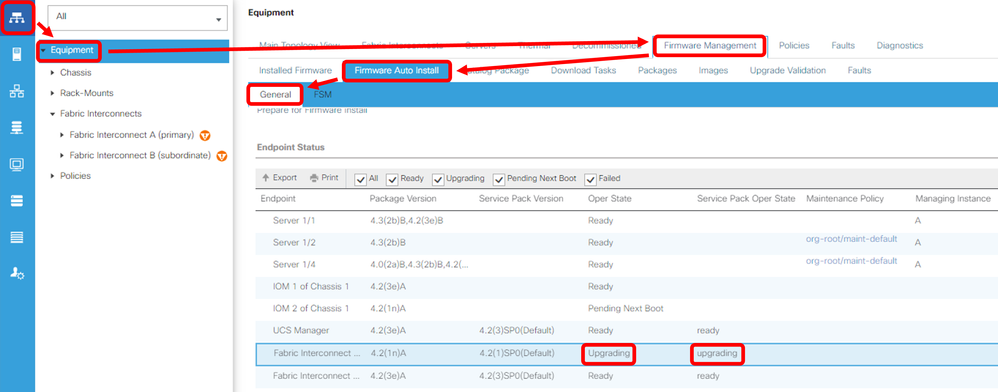Screen dimensions: 998x392
Task: Toggle the Upgrading filter checkbox
Action: pyautogui.click(x=438, y=179)
